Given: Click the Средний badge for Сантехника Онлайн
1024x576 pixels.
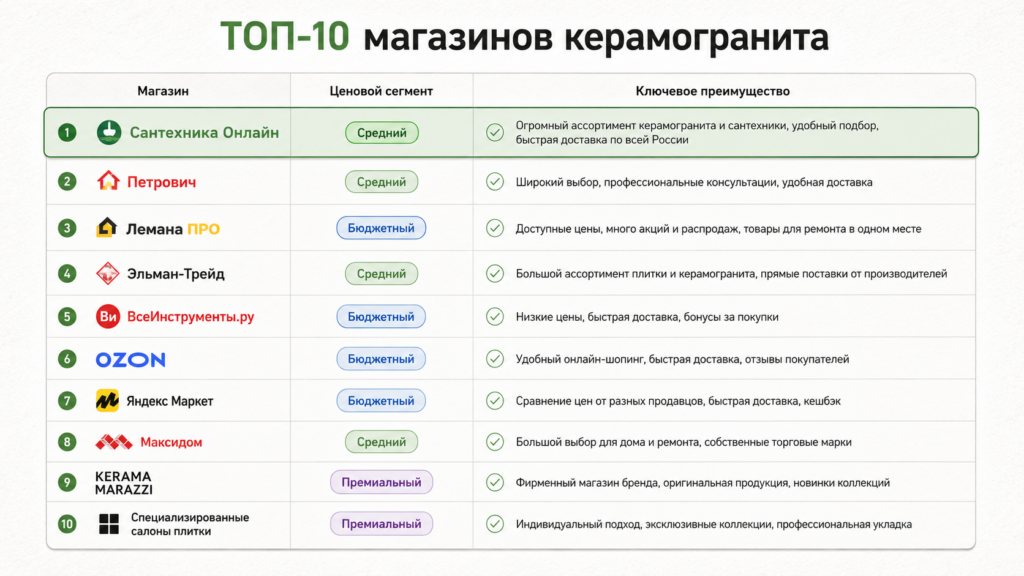Looking at the screenshot, I should (x=381, y=133).
